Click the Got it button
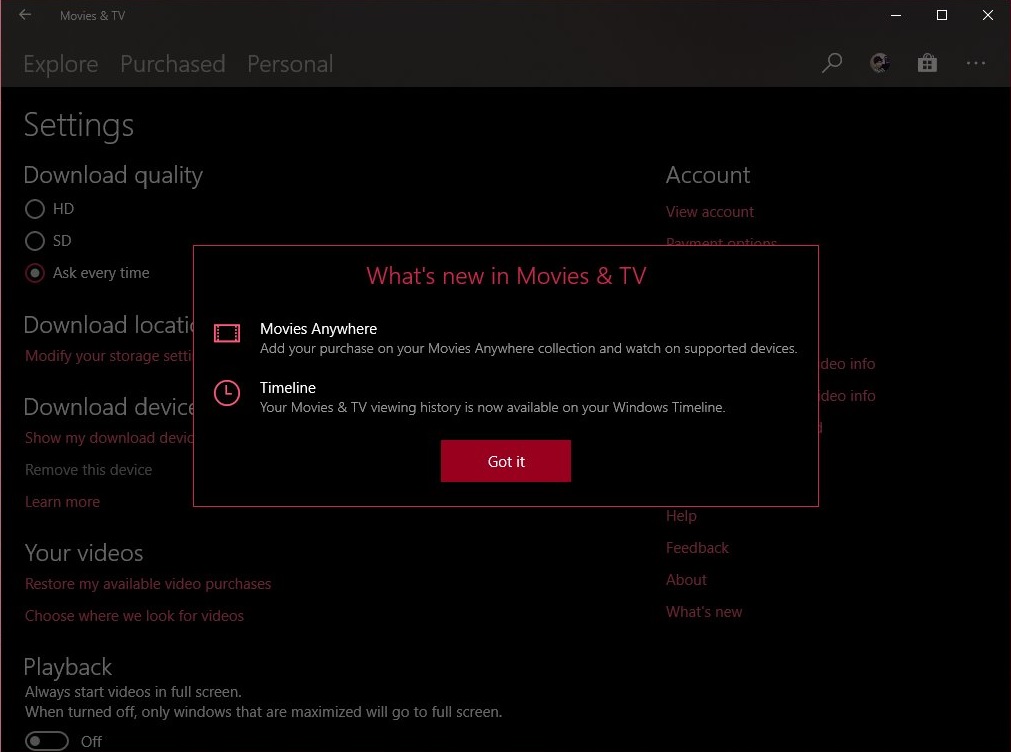 (x=506, y=461)
